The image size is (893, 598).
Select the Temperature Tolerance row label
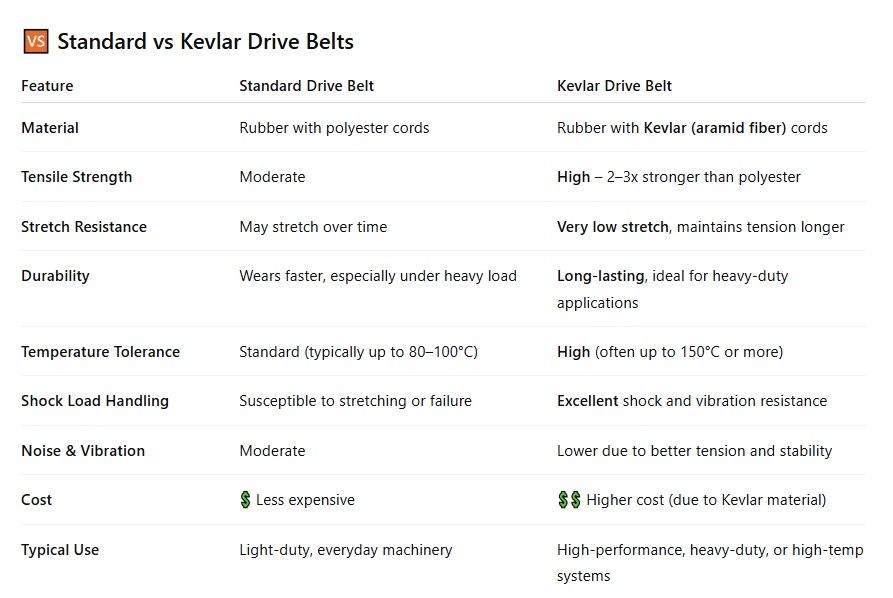(x=101, y=352)
